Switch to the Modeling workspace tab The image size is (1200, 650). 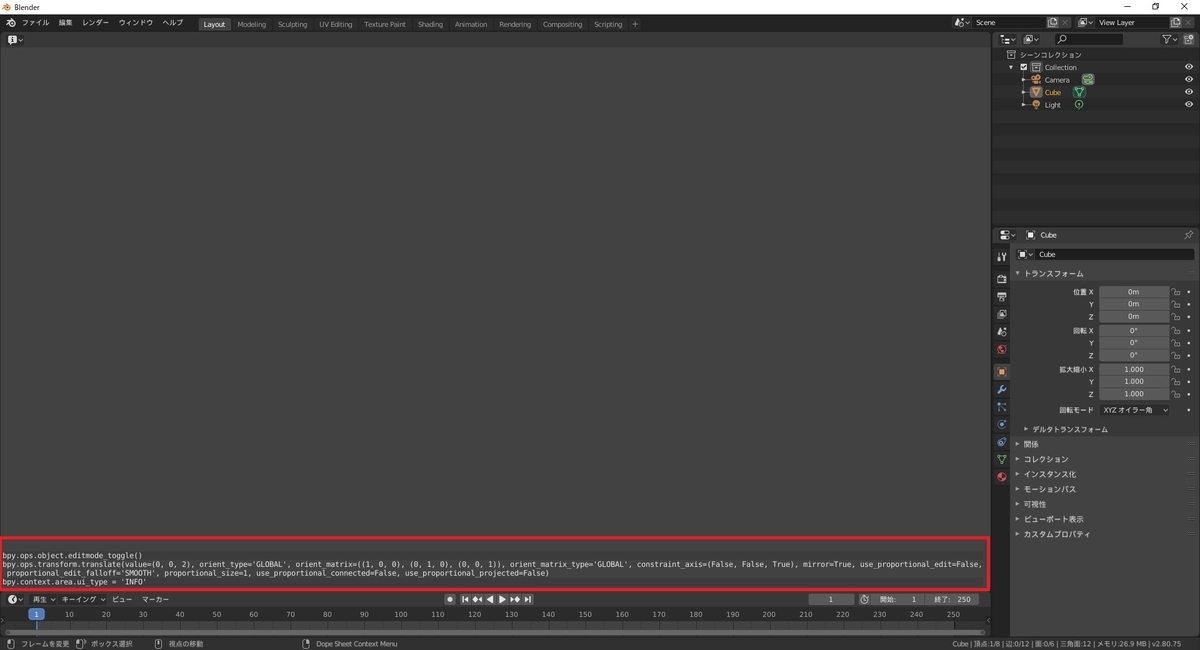coord(251,24)
